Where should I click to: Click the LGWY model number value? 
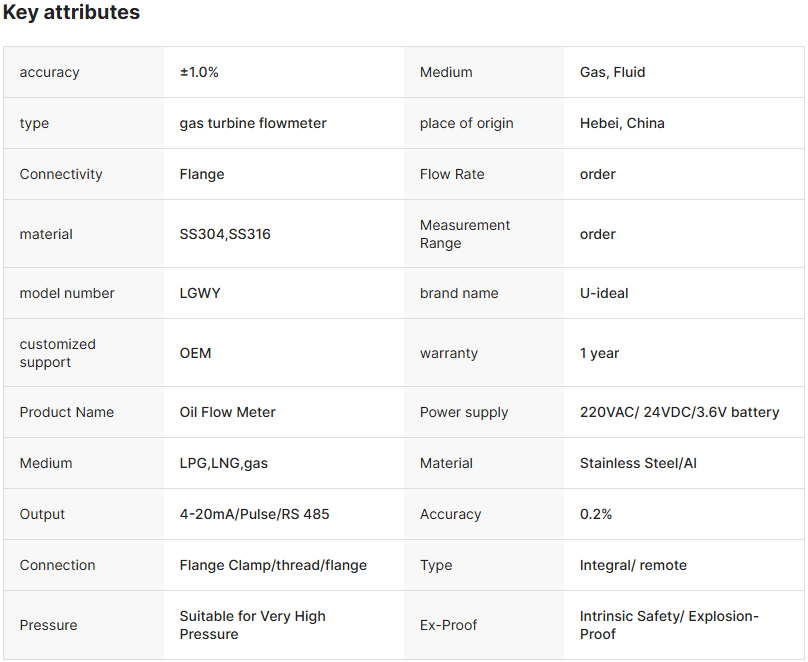tap(200, 293)
